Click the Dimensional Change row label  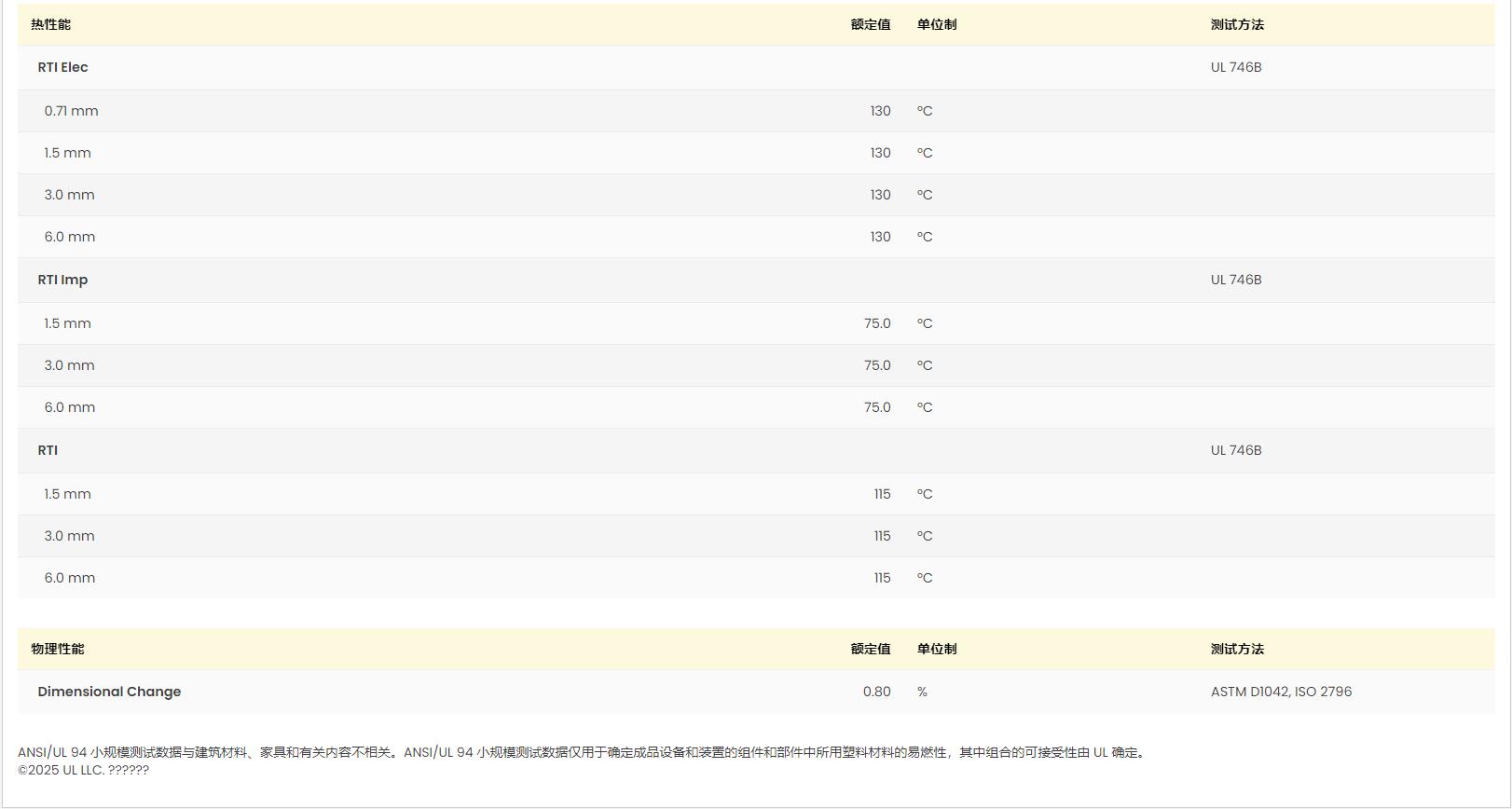[x=109, y=692]
